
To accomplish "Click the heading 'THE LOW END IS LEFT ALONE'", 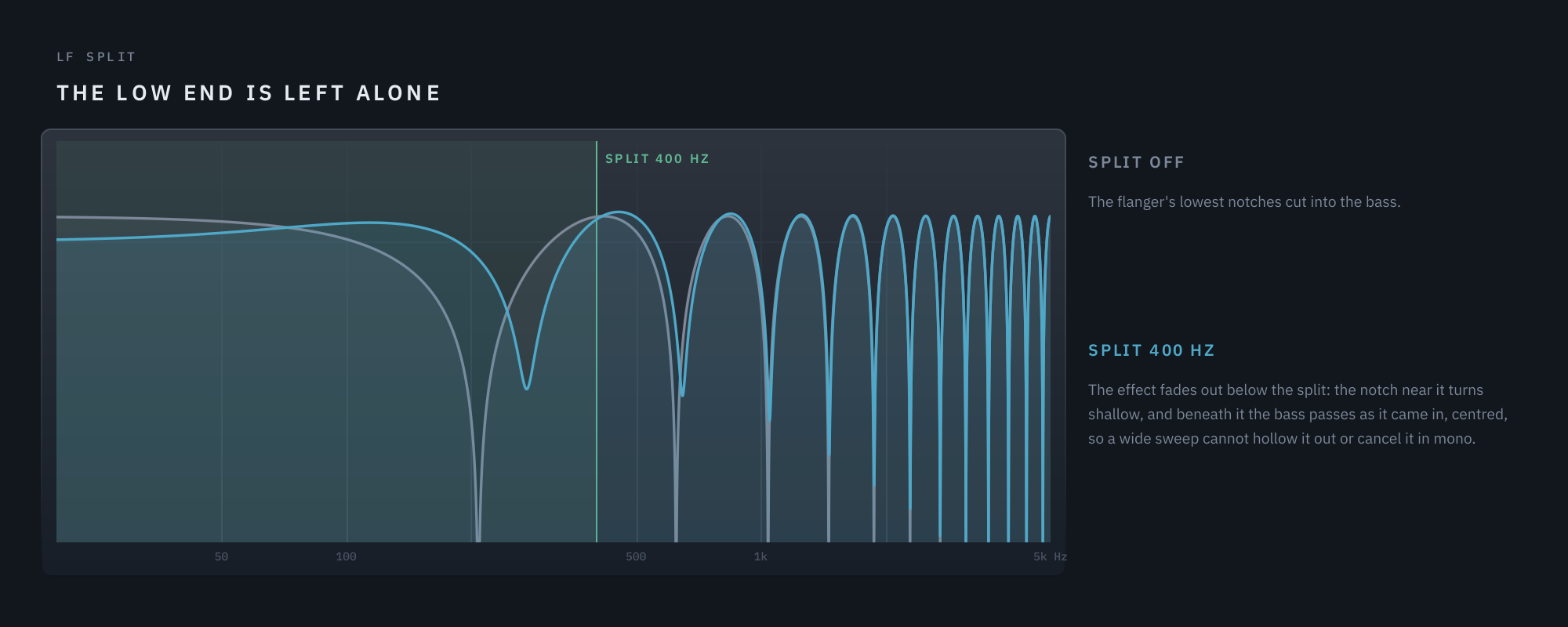I will (249, 93).
